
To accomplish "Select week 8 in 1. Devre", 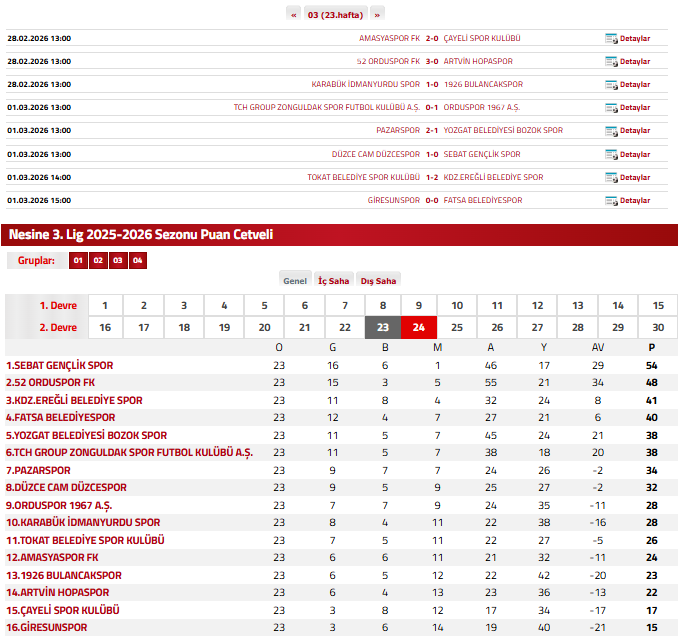I will point(383,305).
